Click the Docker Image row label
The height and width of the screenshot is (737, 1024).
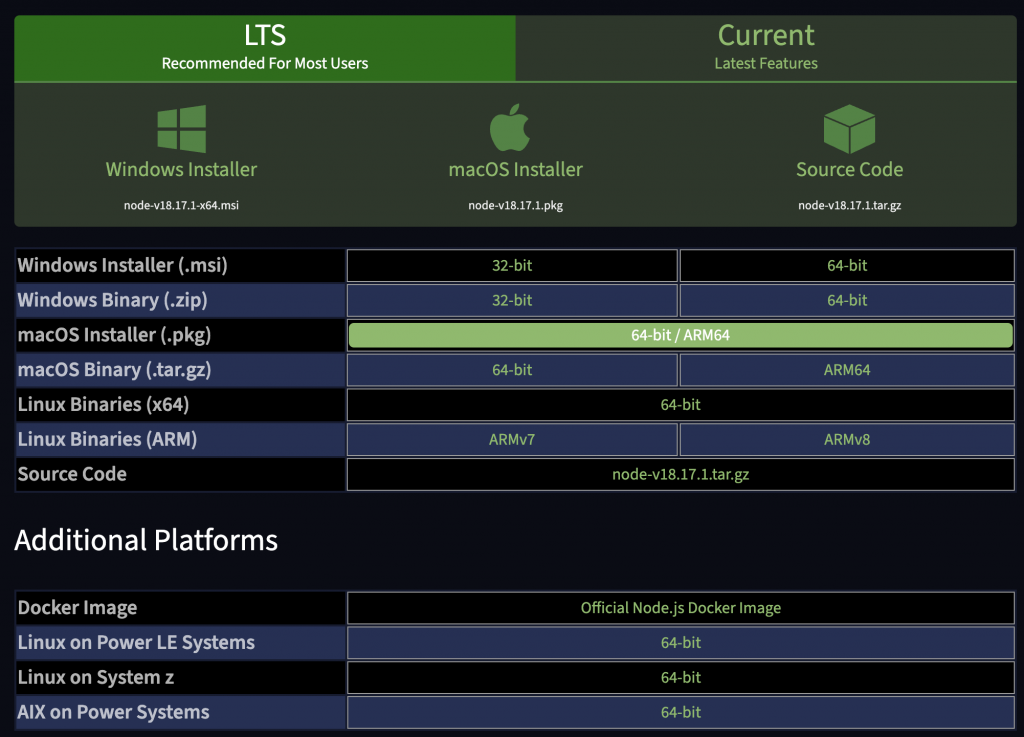(77, 608)
